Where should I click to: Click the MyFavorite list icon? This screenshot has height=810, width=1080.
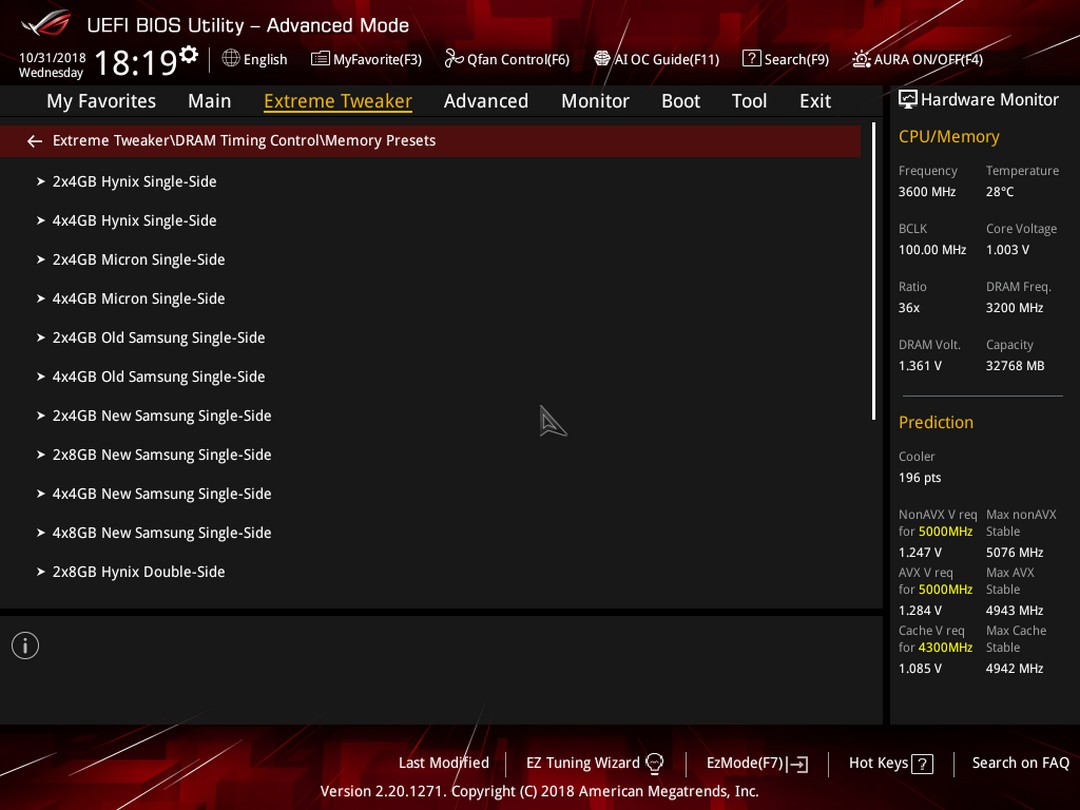(320, 59)
